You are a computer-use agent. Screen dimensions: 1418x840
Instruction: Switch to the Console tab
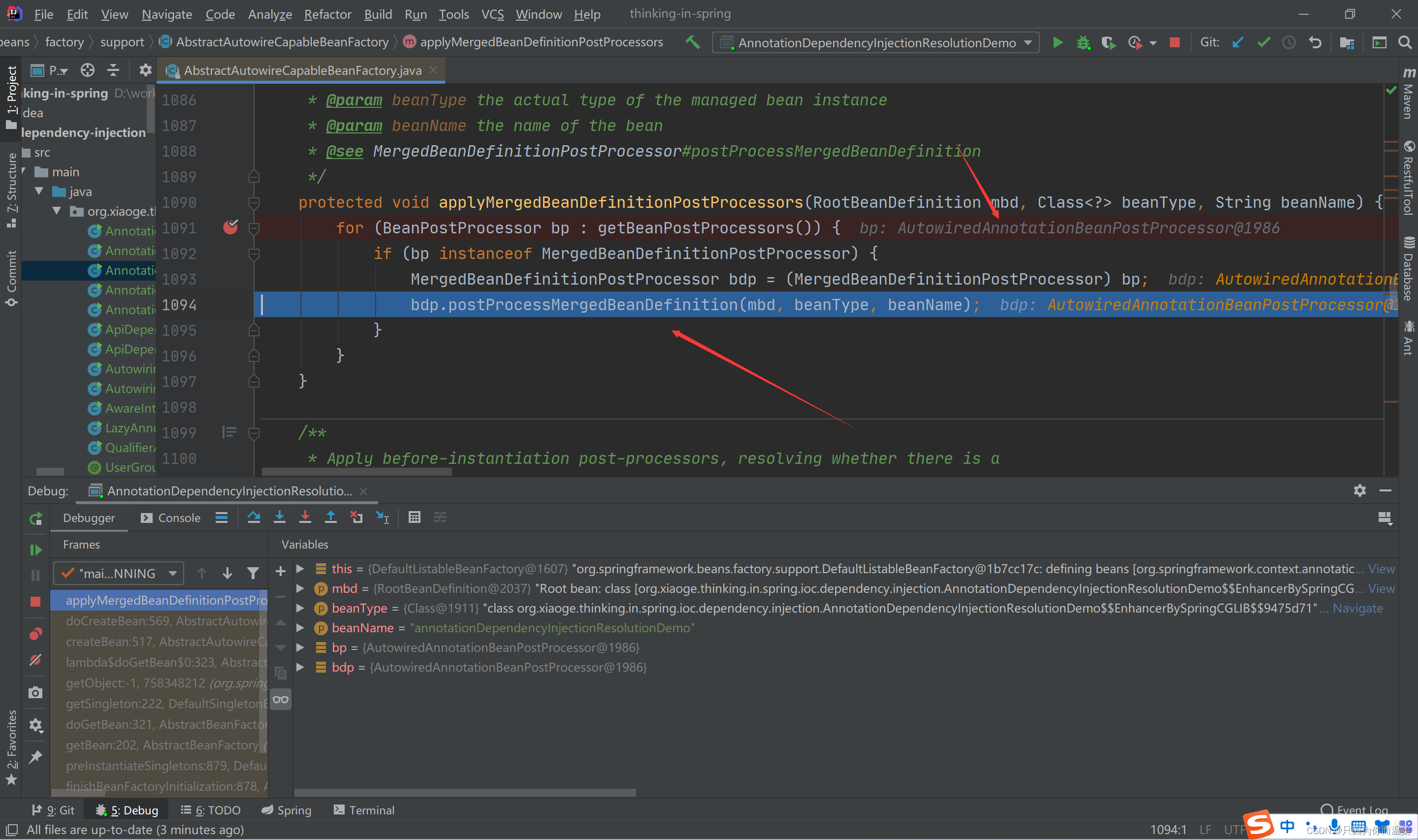point(171,518)
